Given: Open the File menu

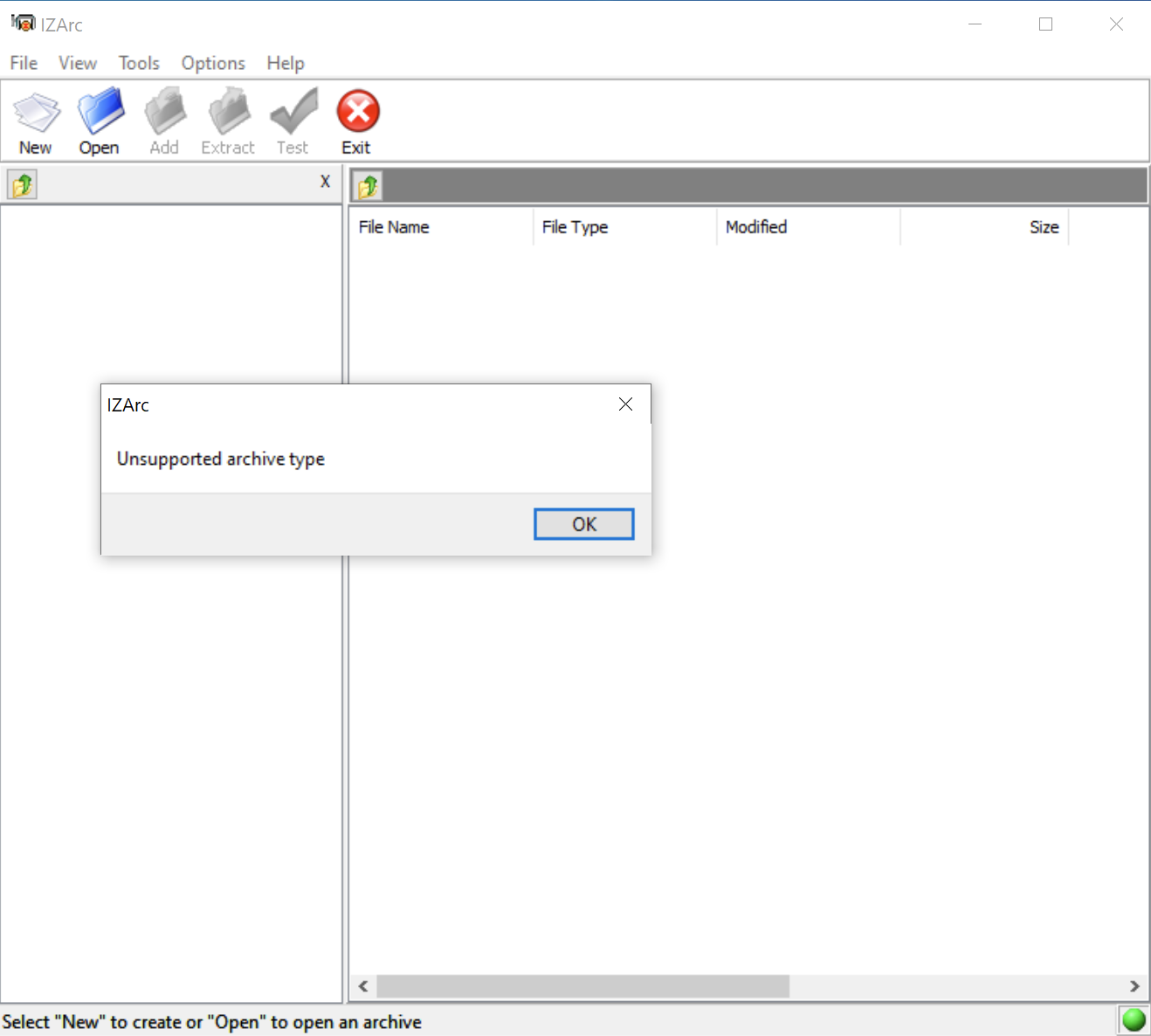Looking at the screenshot, I should [x=24, y=63].
